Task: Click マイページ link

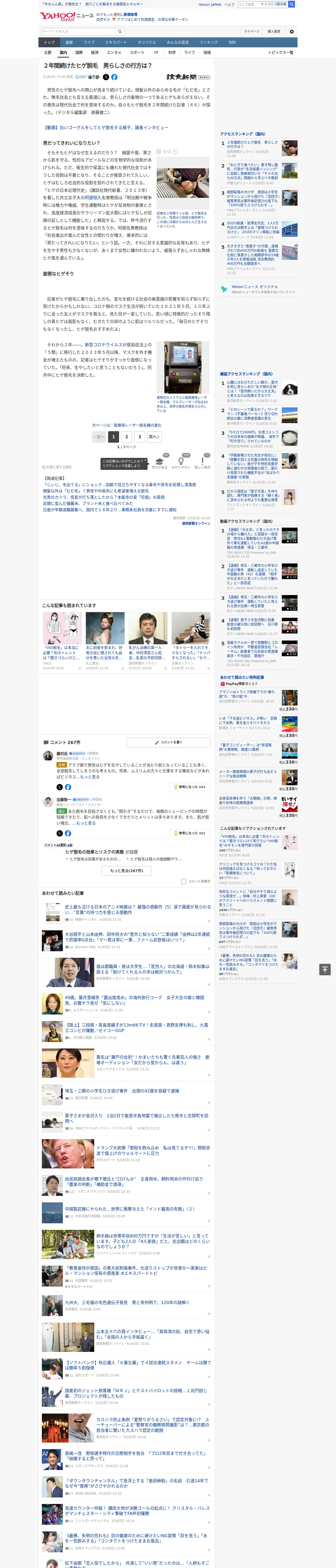Action: [251, 31]
